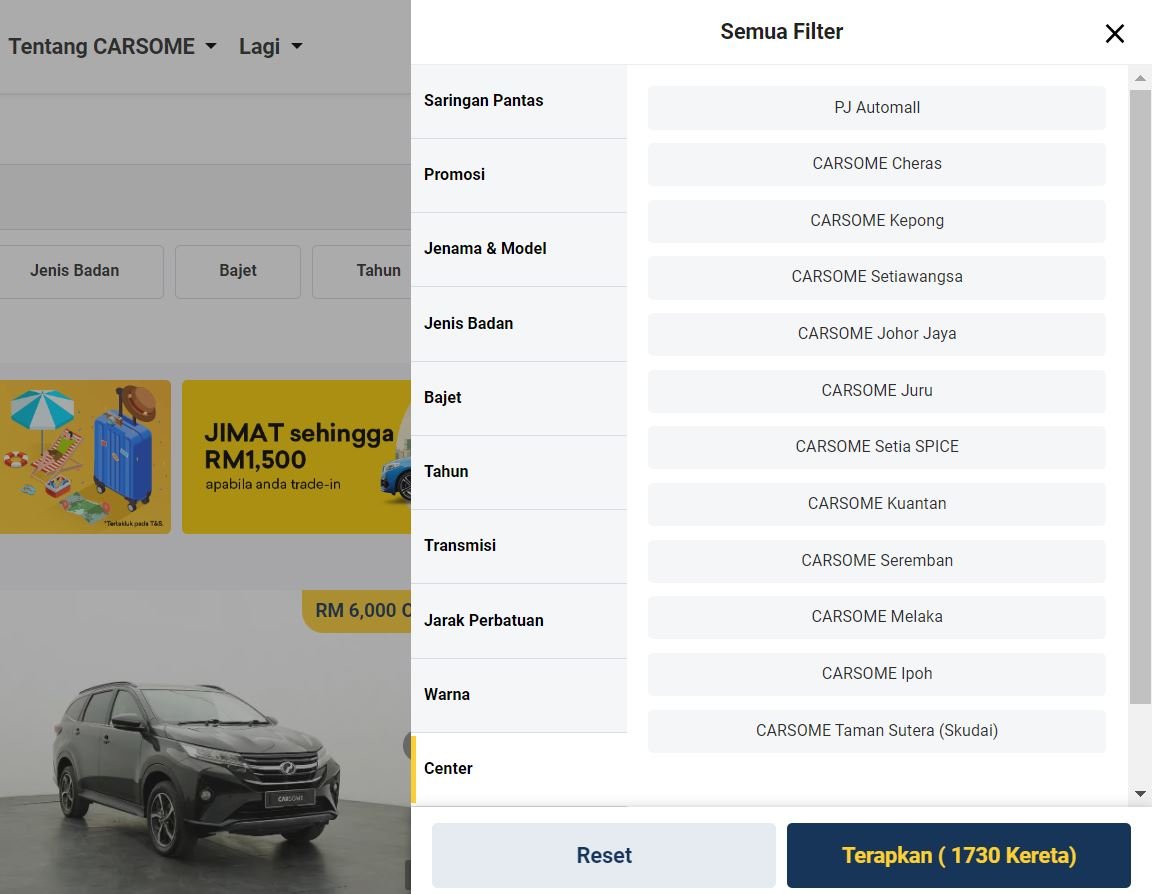Open the Transmisi filter category
The width and height of the screenshot is (1152, 894).
(x=518, y=546)
